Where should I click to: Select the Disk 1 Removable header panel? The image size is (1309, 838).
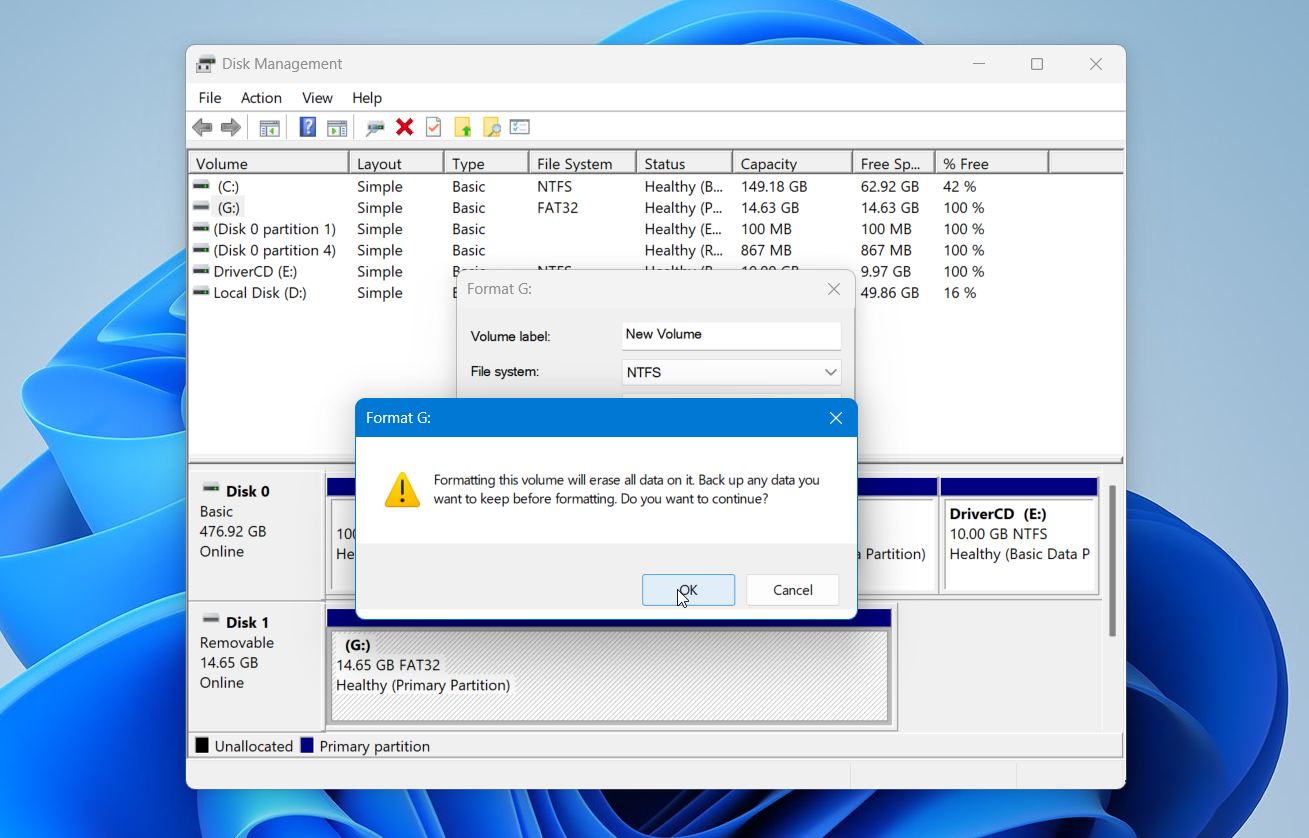pos(256,666)
